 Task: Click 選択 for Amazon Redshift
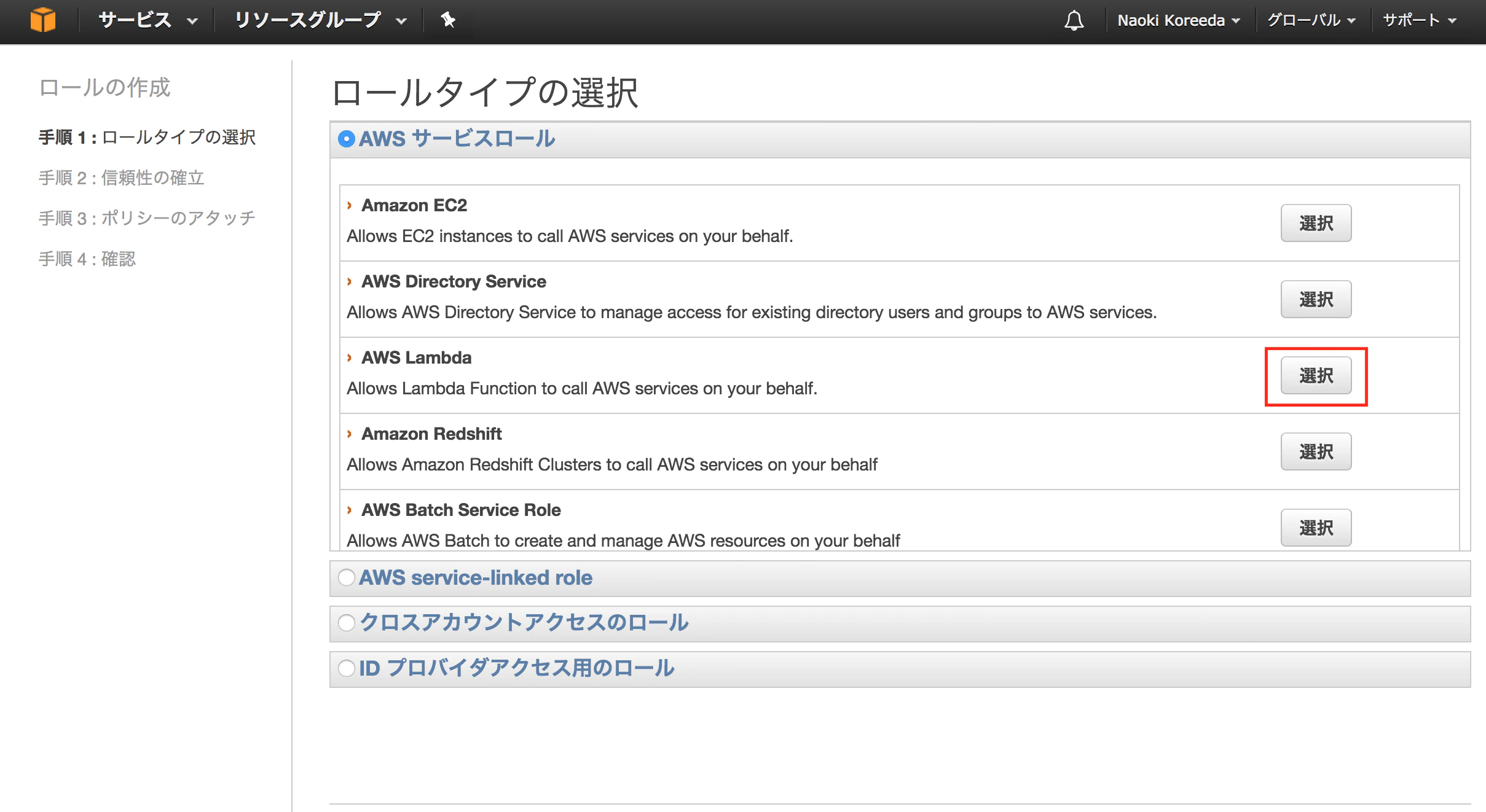(1316, 451)
